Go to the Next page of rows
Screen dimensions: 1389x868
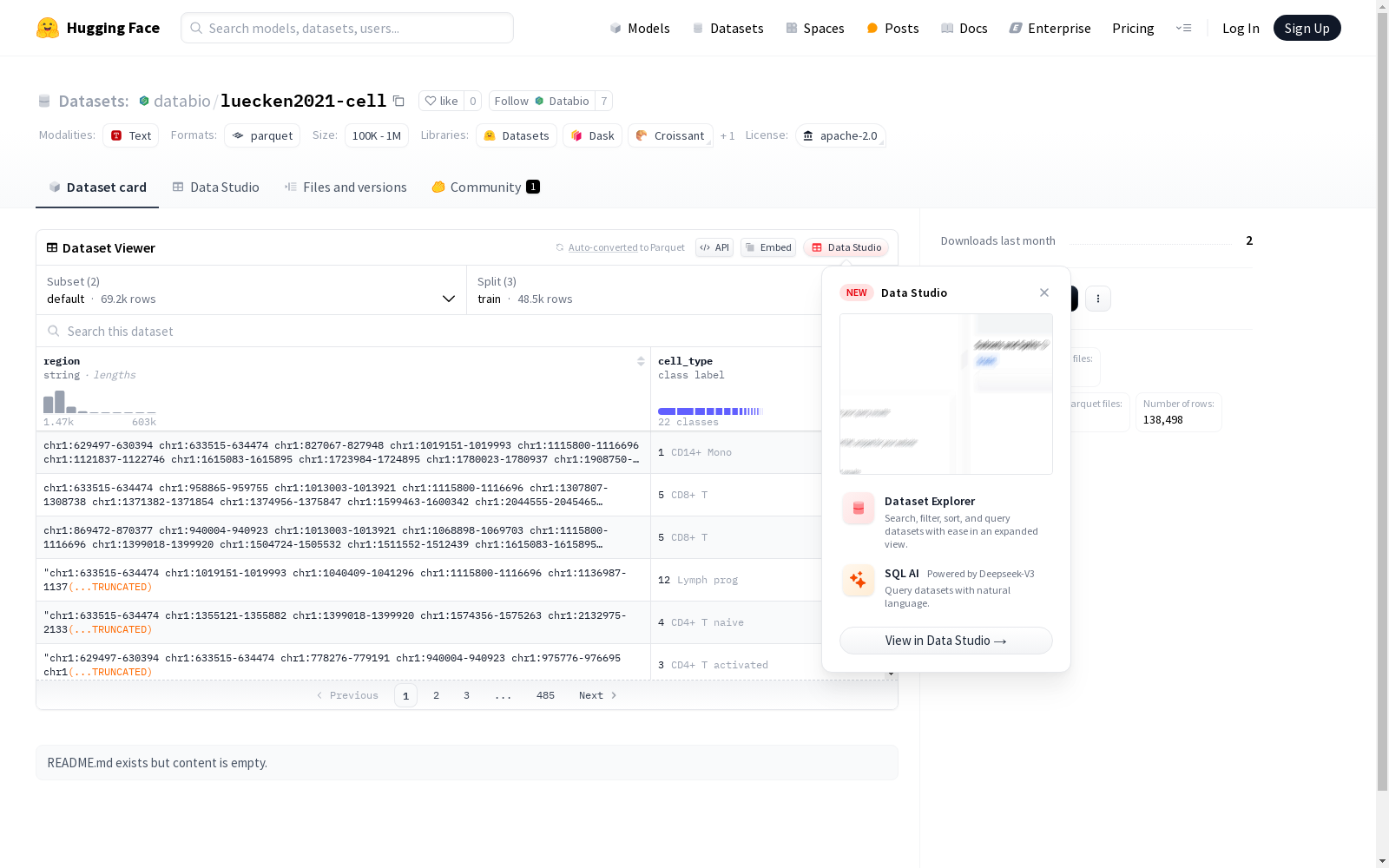pyautogui.click(x=598, y=695)
